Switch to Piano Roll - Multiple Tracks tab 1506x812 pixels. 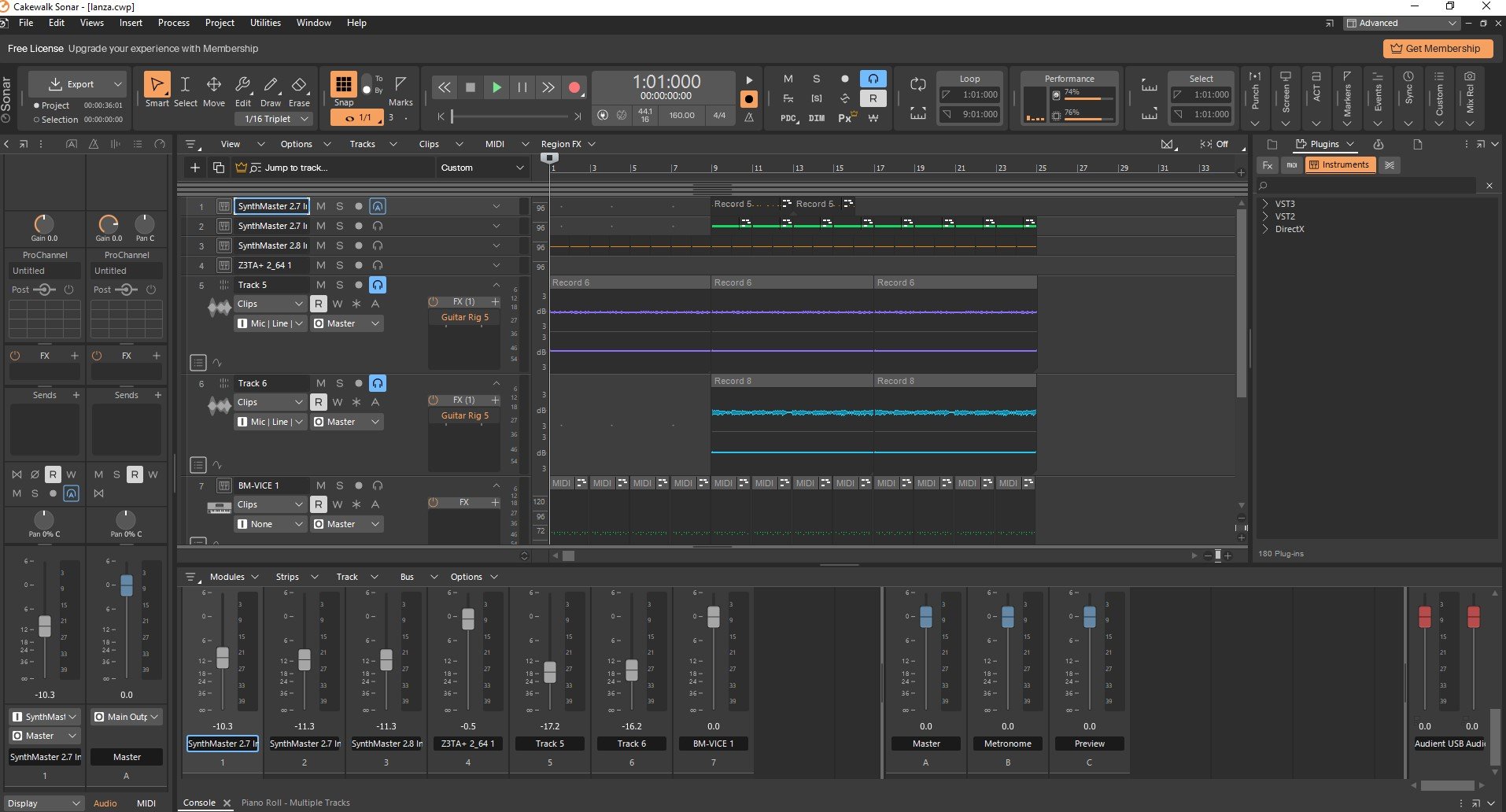pos(295,803)
